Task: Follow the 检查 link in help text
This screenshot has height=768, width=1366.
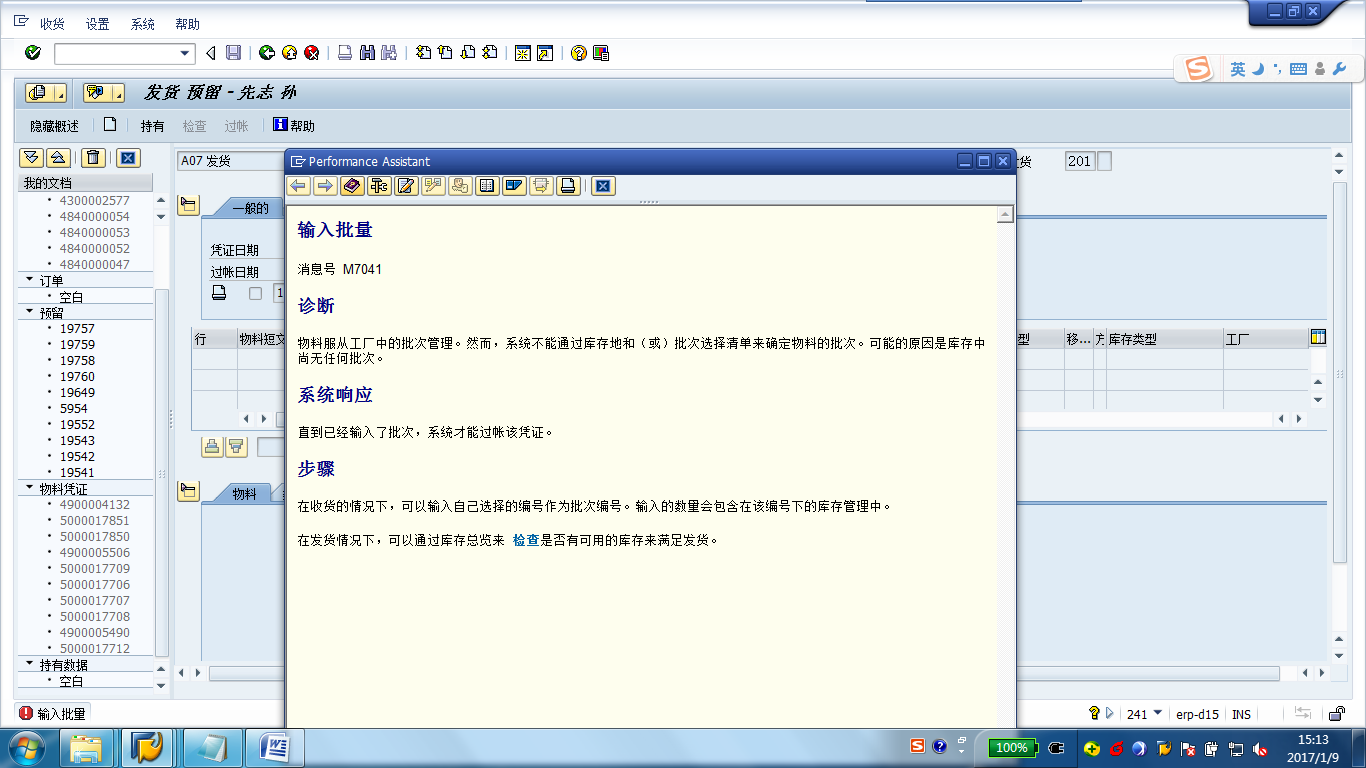Action: (x=526, y=540)
